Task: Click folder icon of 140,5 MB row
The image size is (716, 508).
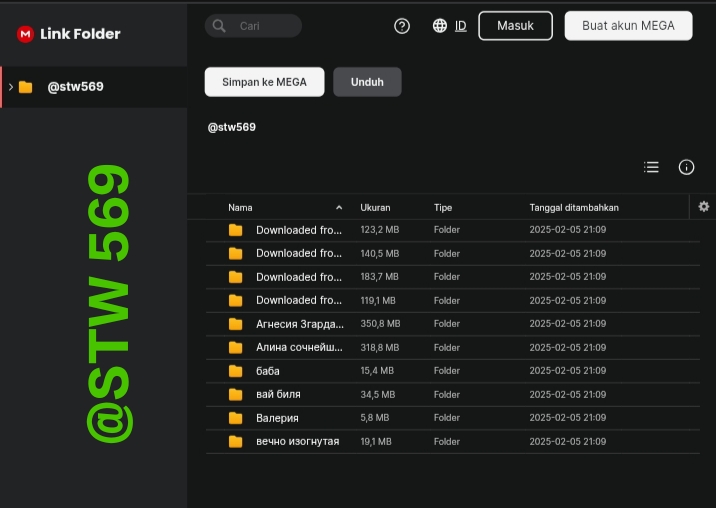Action: pos(235,253)
